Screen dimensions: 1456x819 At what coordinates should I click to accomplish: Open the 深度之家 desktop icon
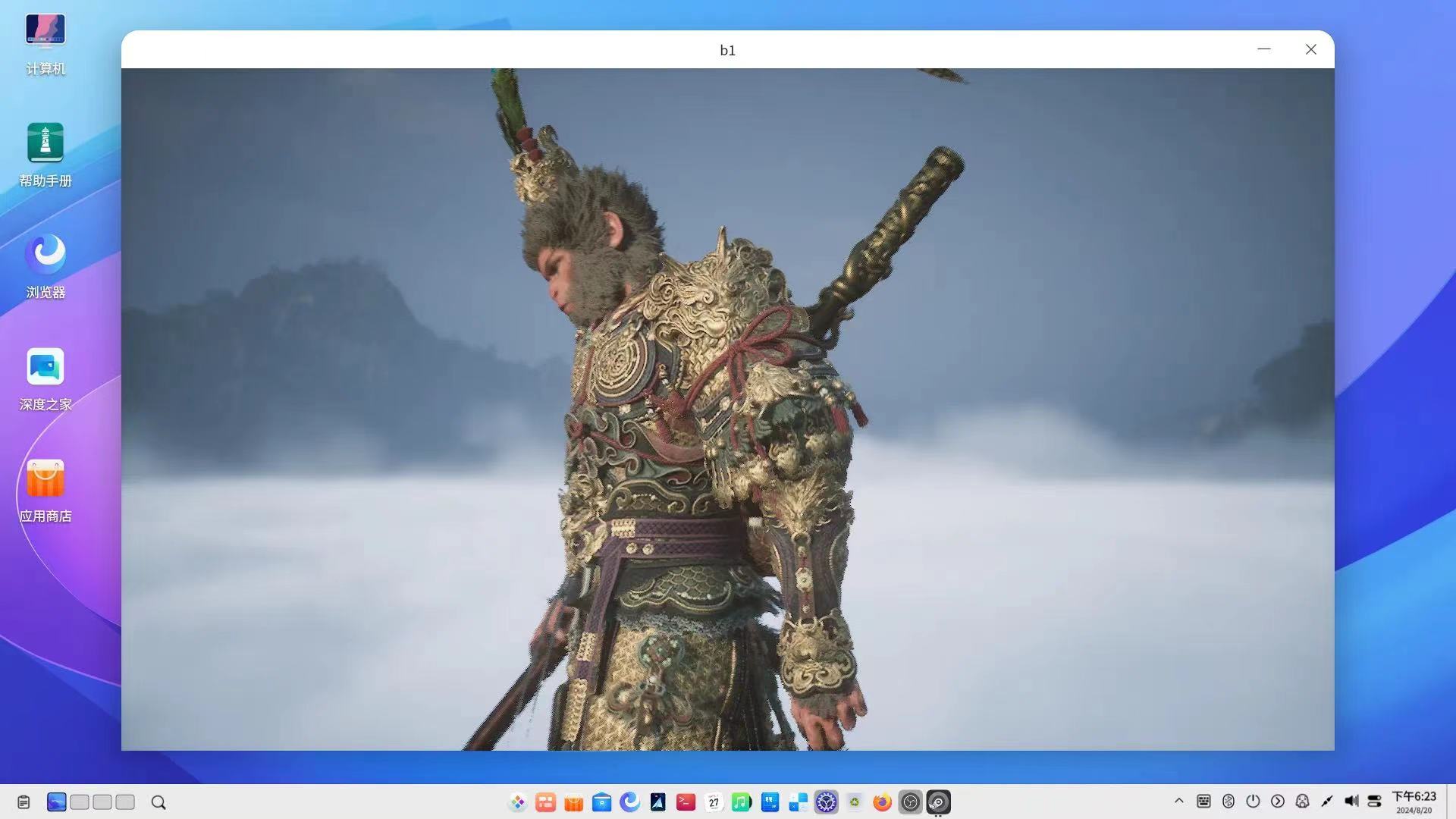coord(45,379)
